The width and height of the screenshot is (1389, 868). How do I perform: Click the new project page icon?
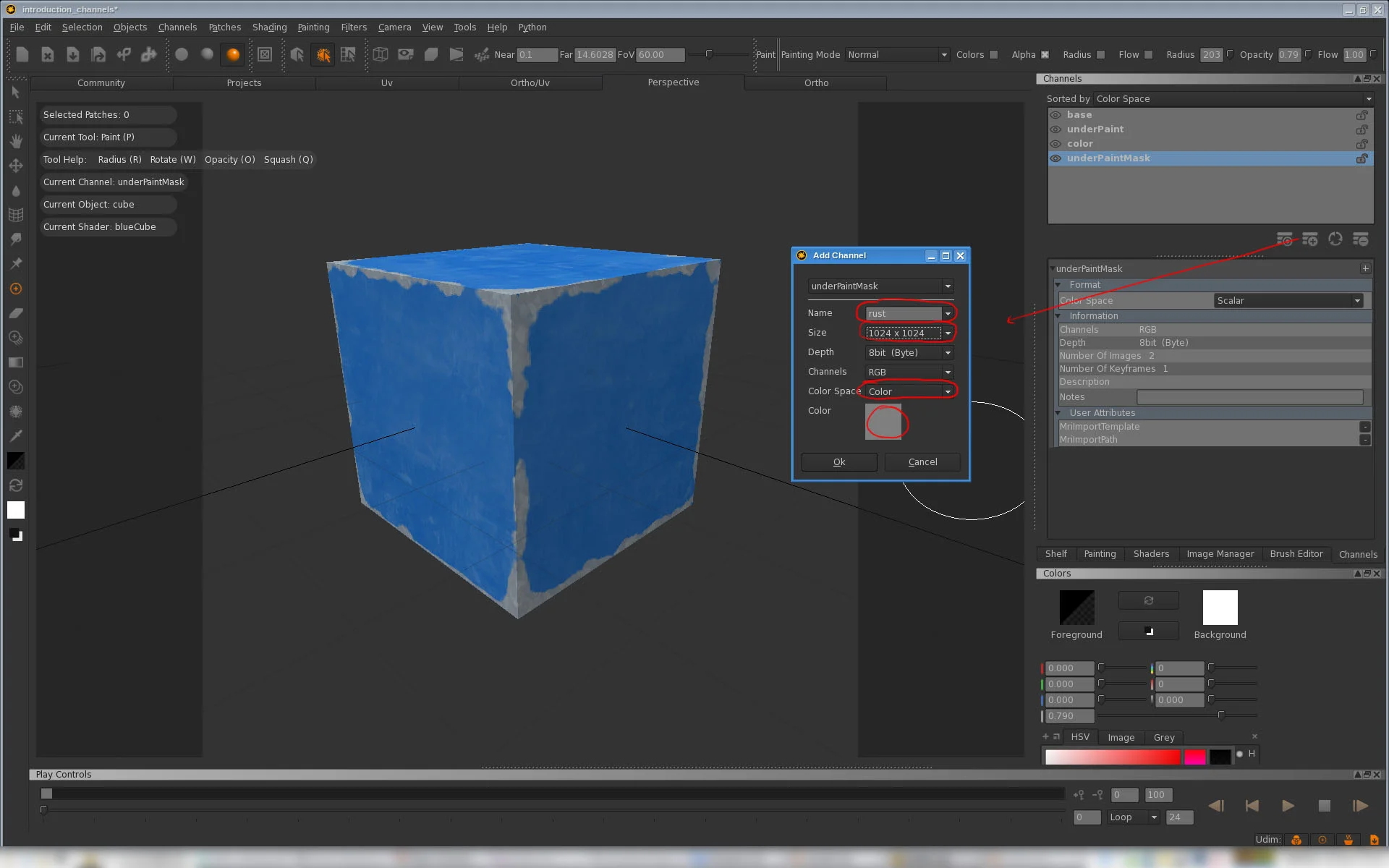22,54
